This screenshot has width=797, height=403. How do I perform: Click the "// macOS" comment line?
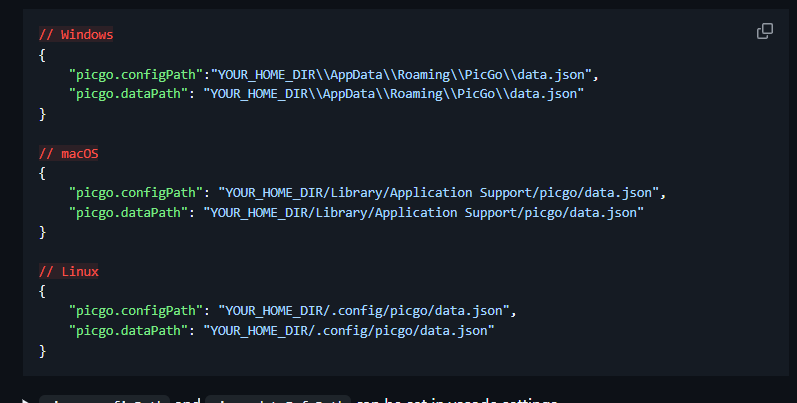[x=69, y=153]
